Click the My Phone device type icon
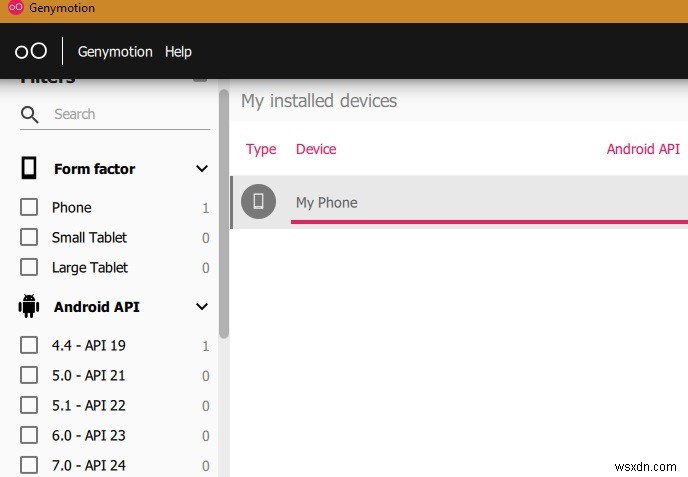 (x=258, y=201)
